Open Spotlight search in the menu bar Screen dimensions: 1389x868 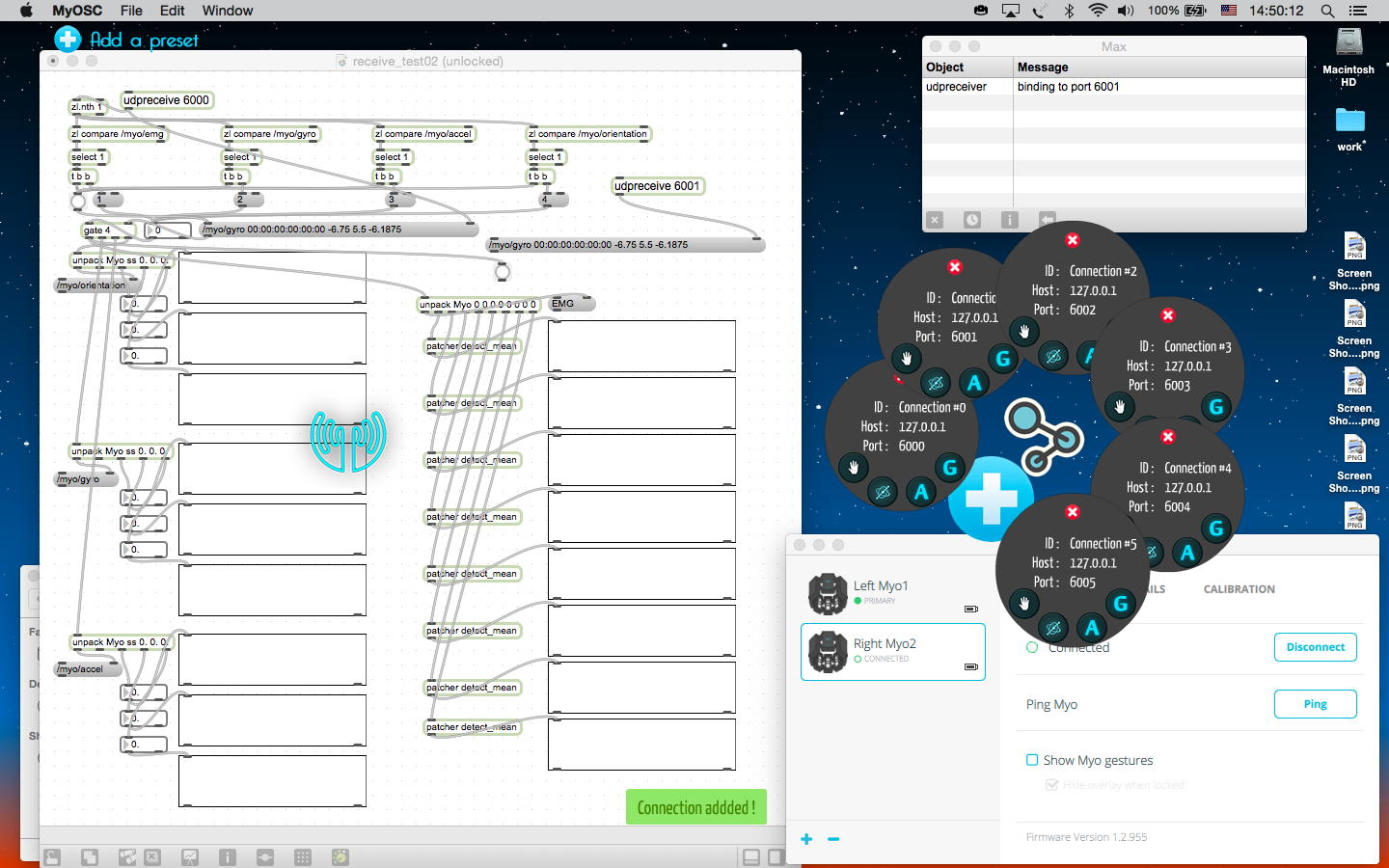(x=1327, y=11)
